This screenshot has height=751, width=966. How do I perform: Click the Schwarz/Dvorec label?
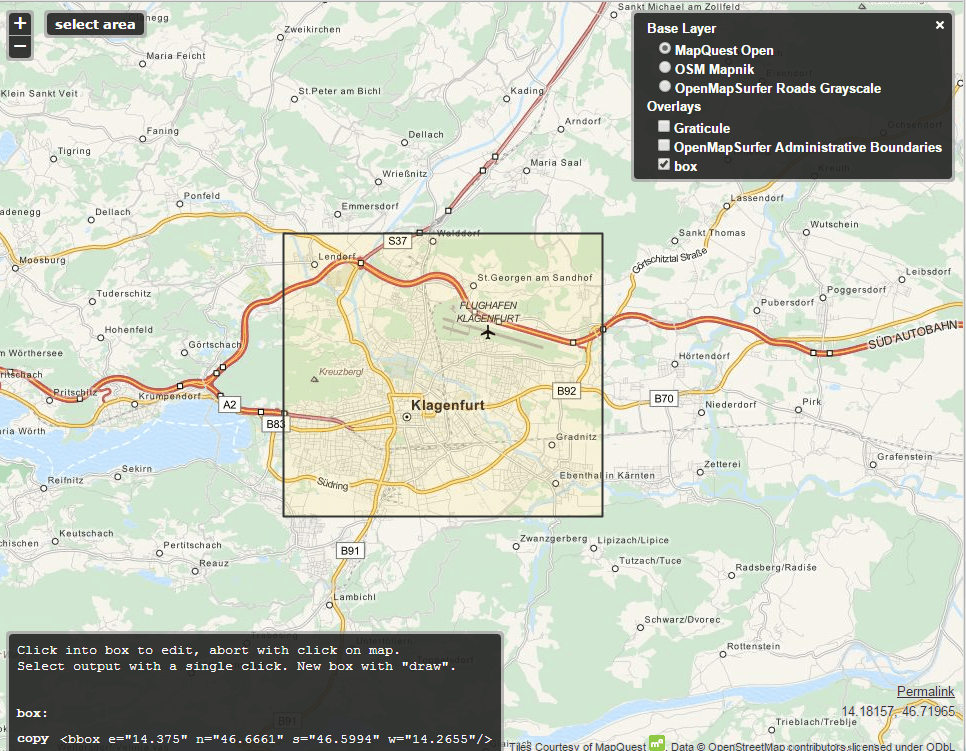point(682,620)
